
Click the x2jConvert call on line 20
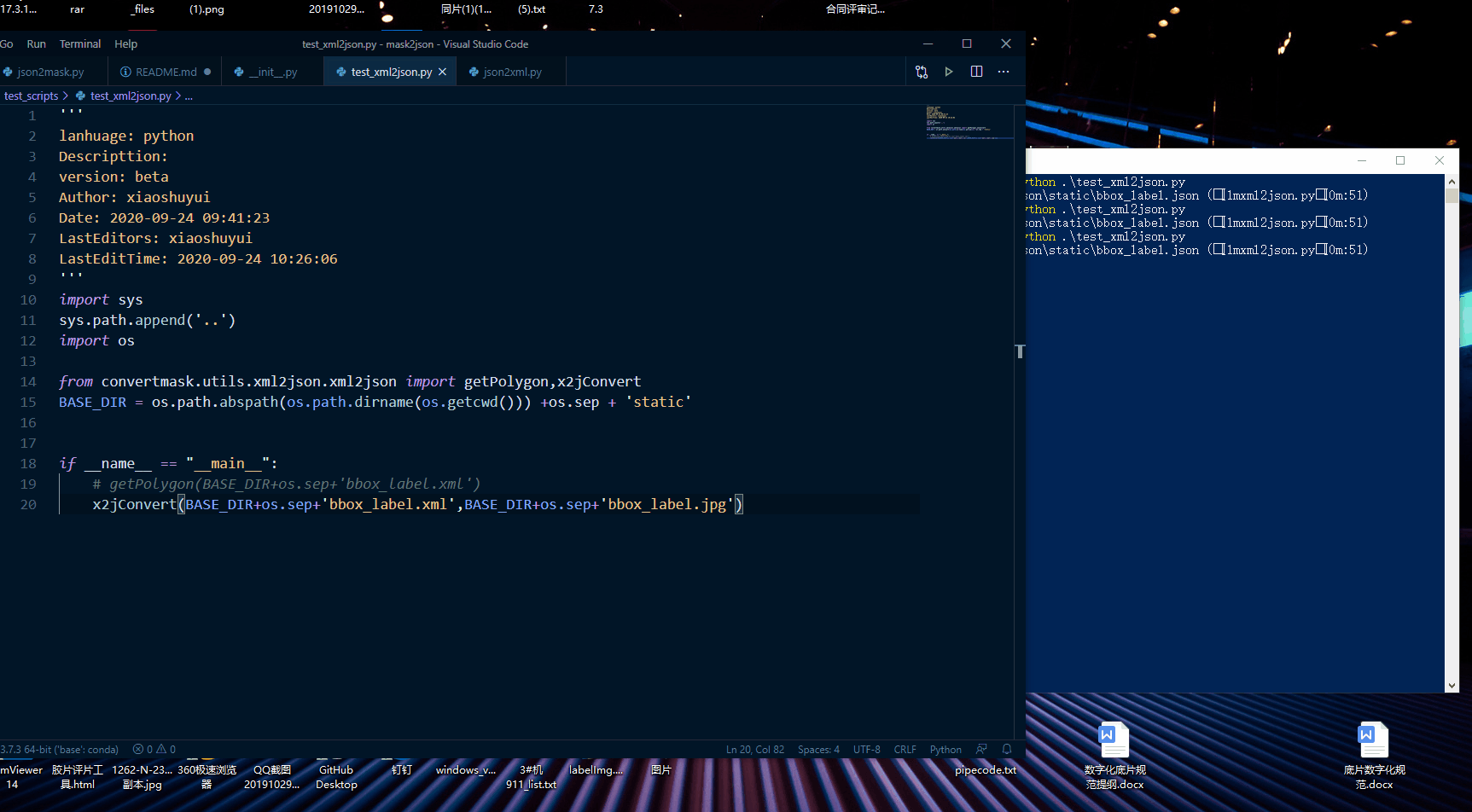[134, 505]
